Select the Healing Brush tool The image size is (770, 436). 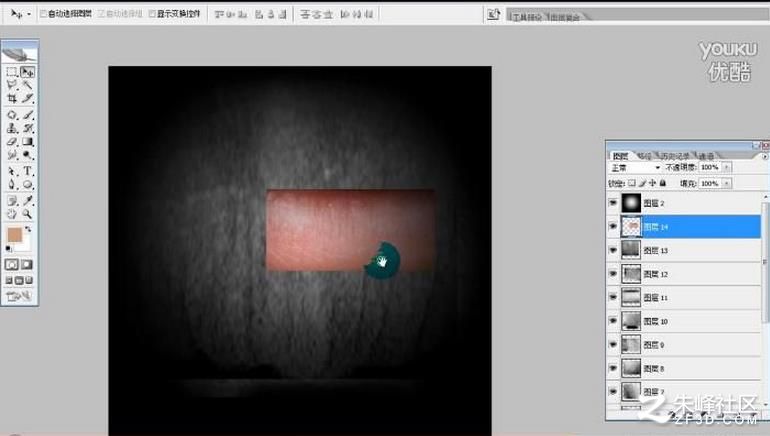pos(12,115)
